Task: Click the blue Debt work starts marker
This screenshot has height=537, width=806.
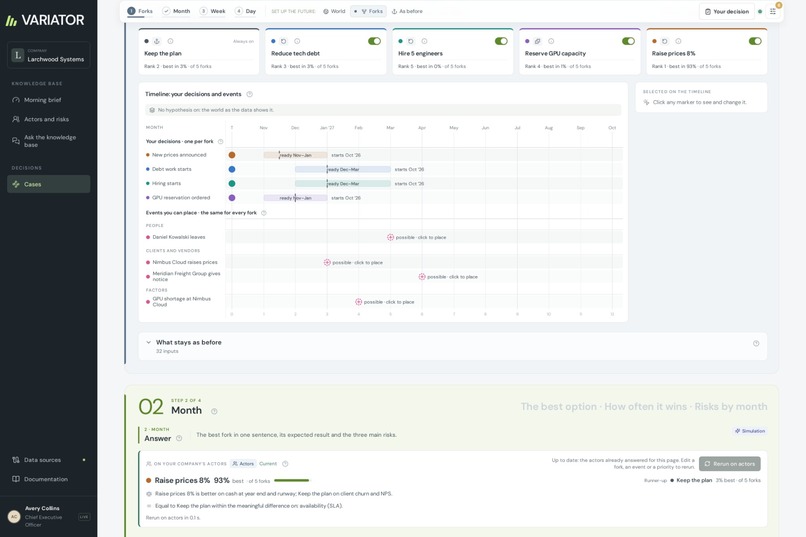Action: pos(232,169)
